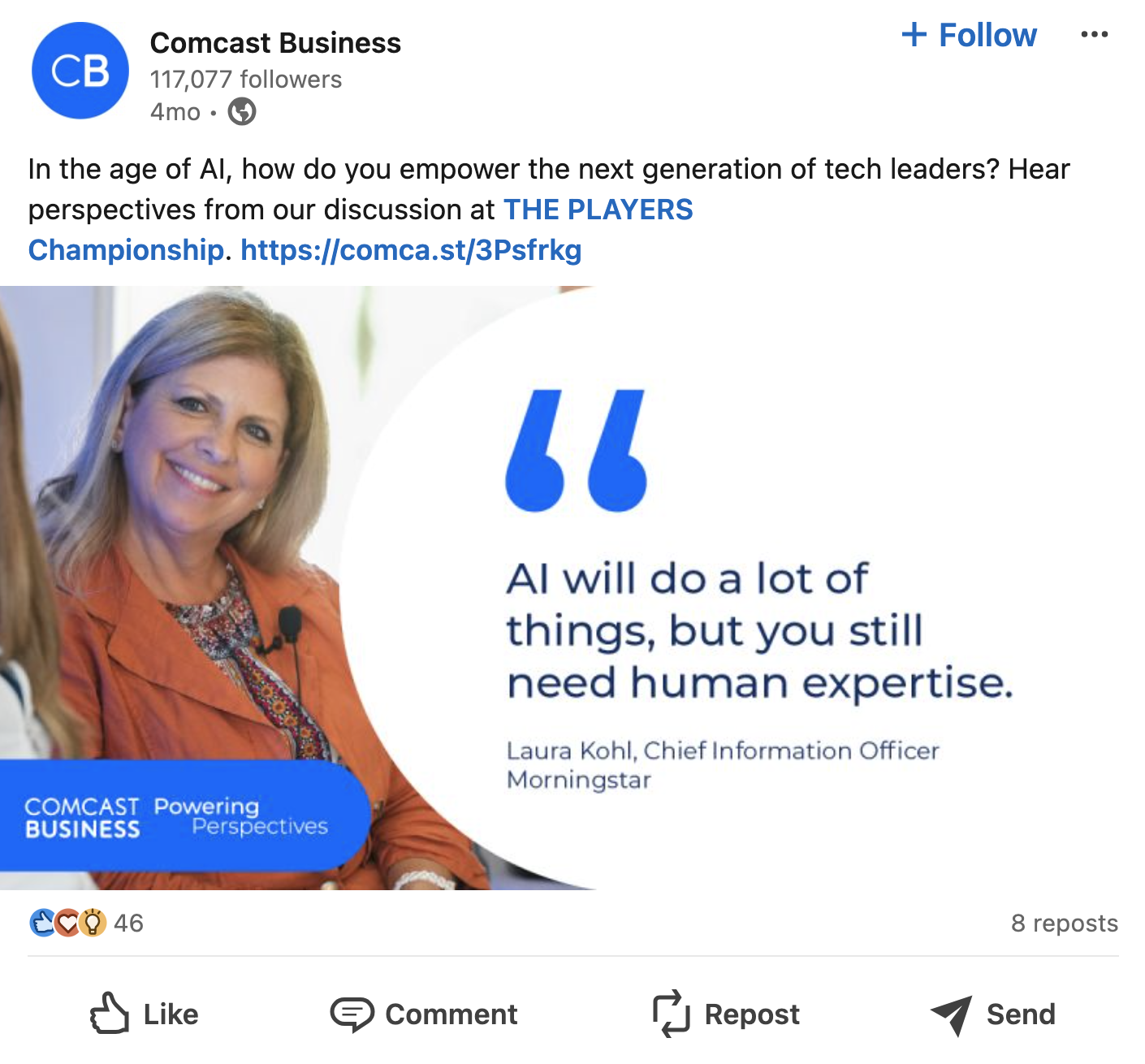Open the Comcast Business page name link
This screenshot has height=1064, width=1145.
[x=275, y=43]
